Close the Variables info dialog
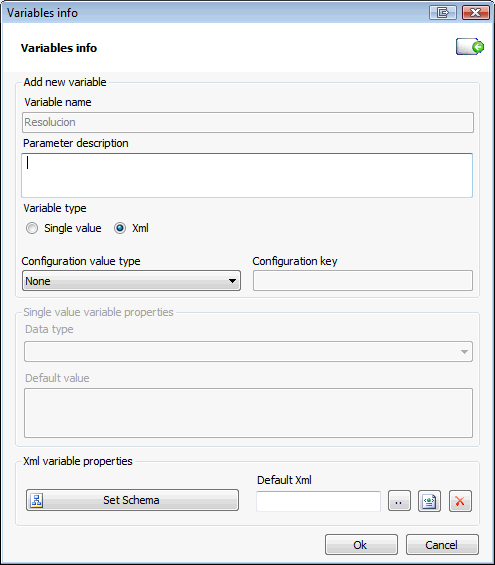The width and height of the screenshot is (495, 565). click(x=476, y=13)
